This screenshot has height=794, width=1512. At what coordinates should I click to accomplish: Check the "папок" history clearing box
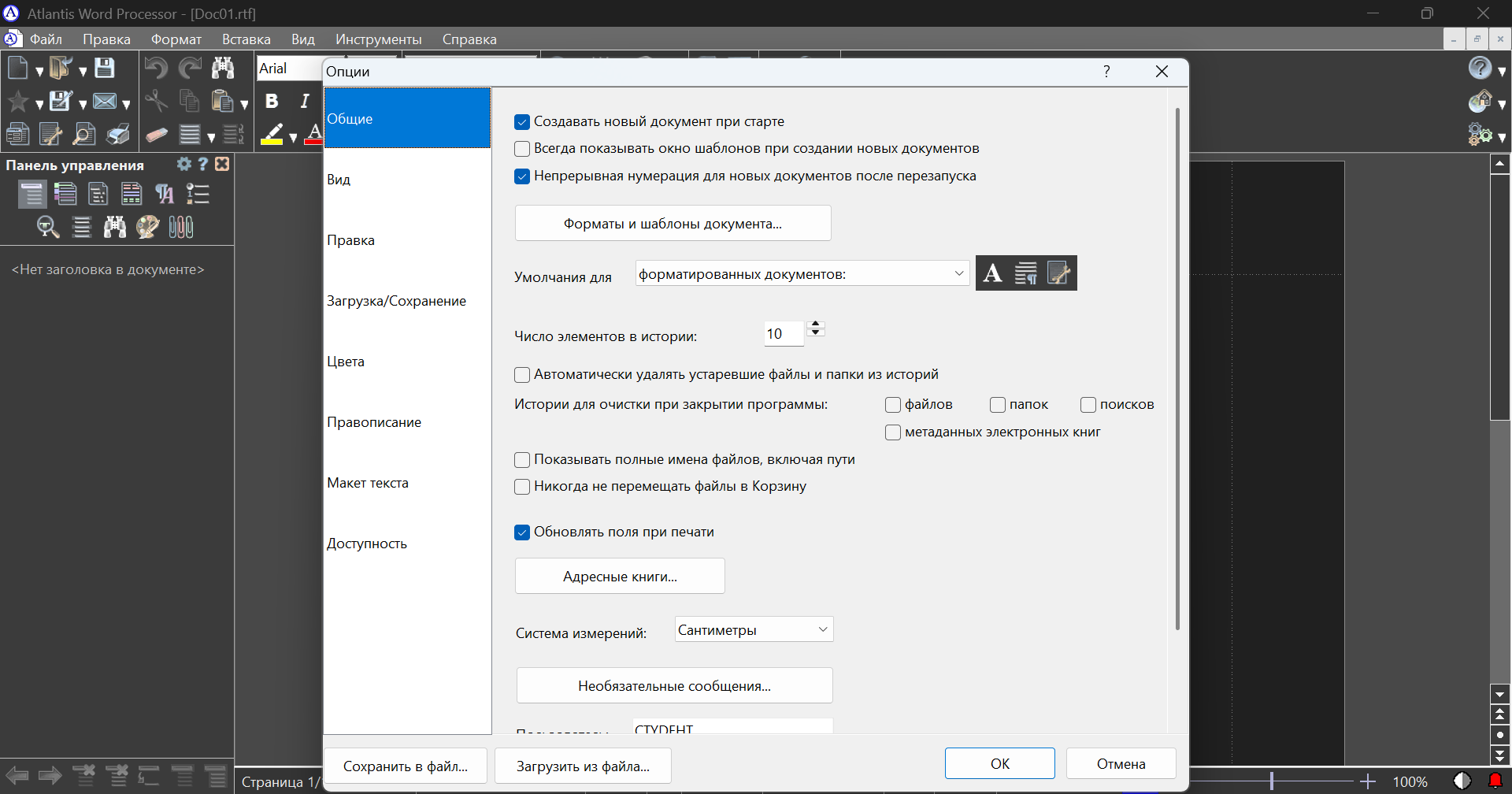[998, 405]
